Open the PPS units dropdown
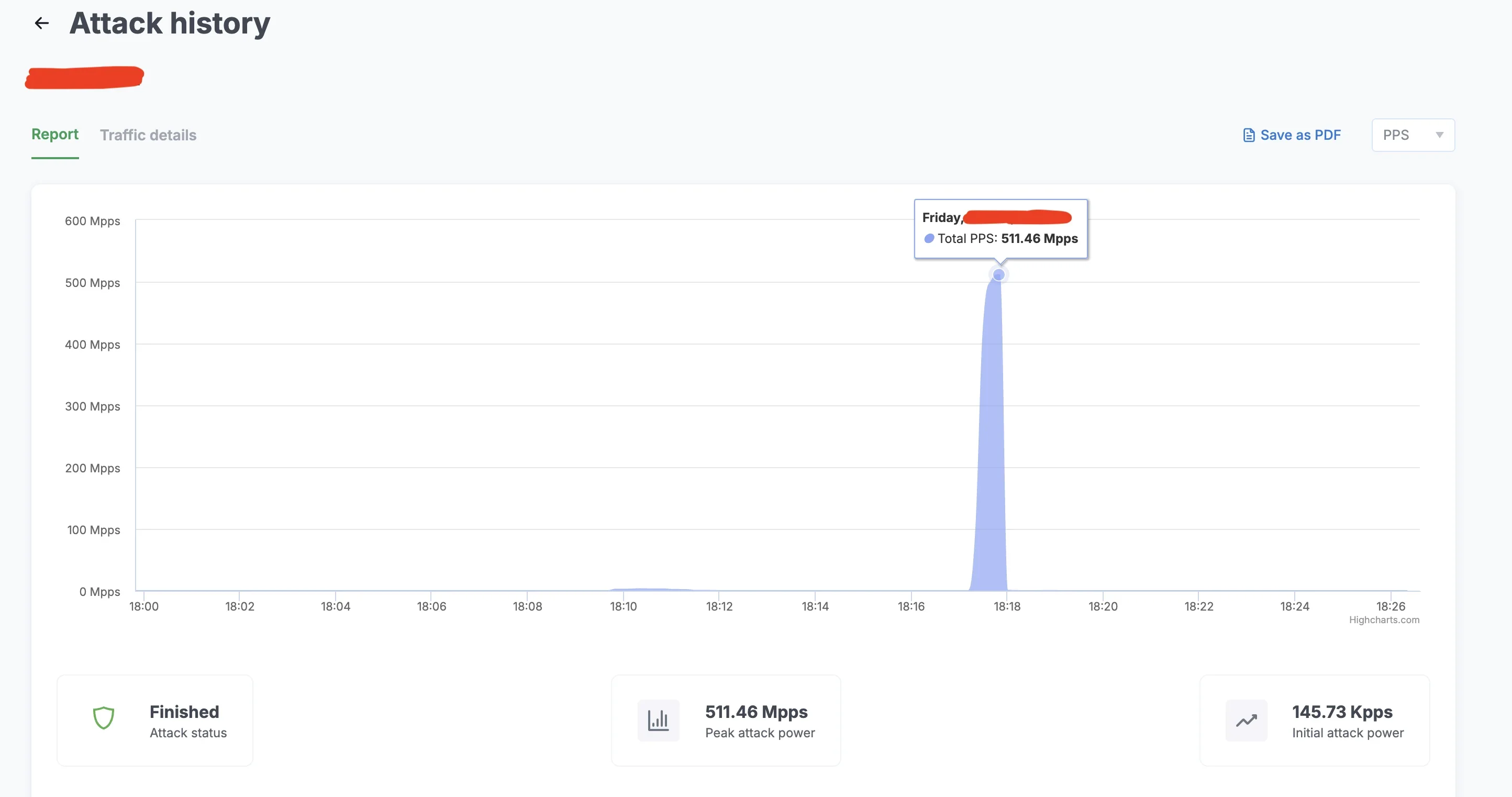The image size is (1512, 797). coord(1413,135)
